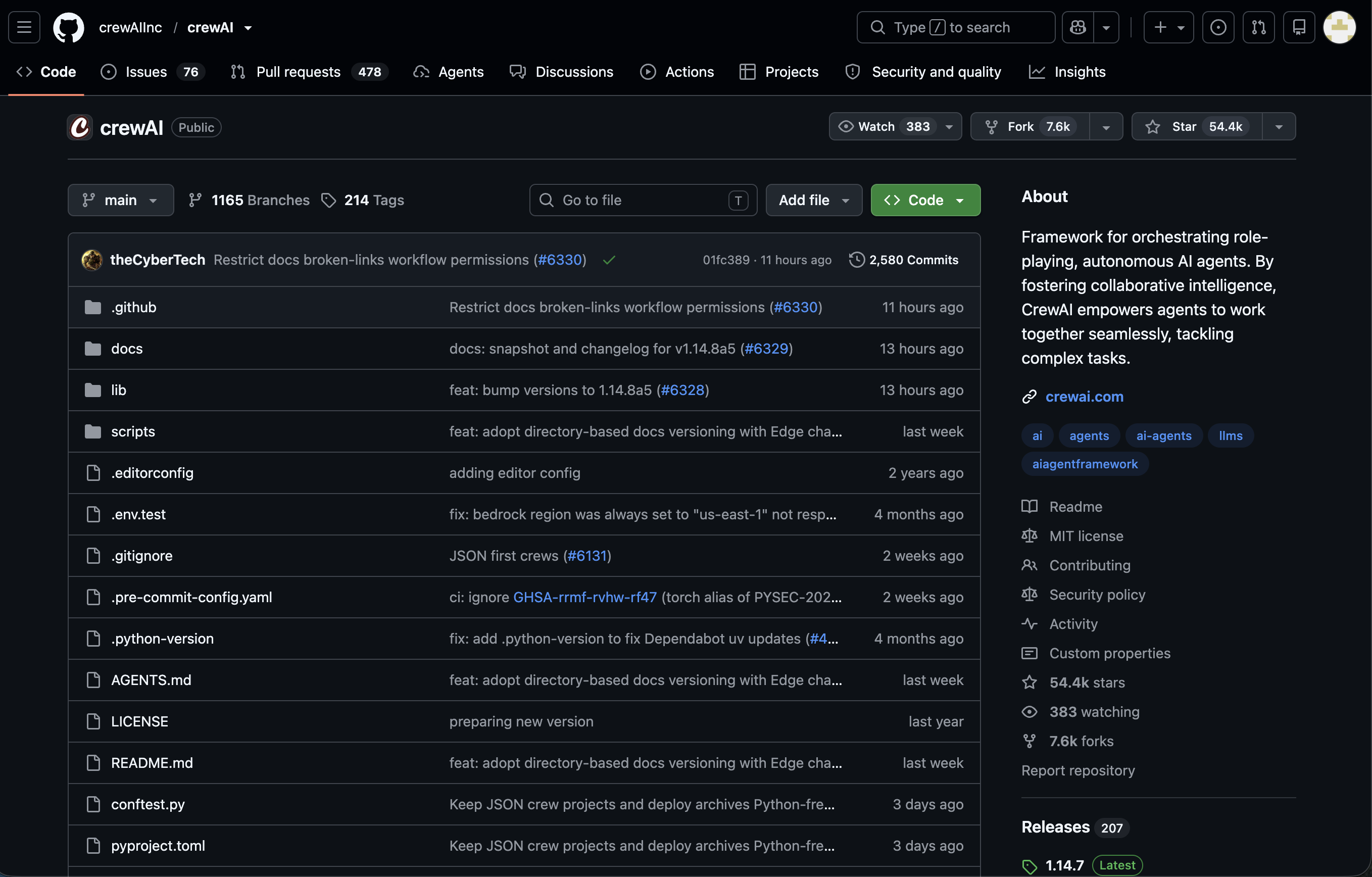The width and height of the screenshot is (1372, 877).
Task: Open the AGENTS.md file
Action: (151, 680)
